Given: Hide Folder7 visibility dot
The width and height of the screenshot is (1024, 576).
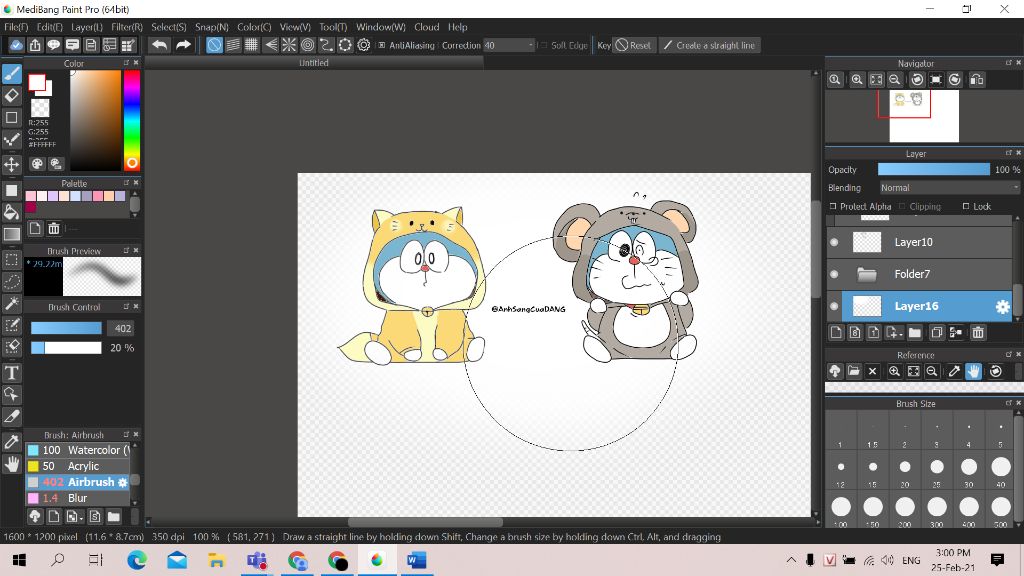Looking at the screenshot, I should click(x=834, y=274).
